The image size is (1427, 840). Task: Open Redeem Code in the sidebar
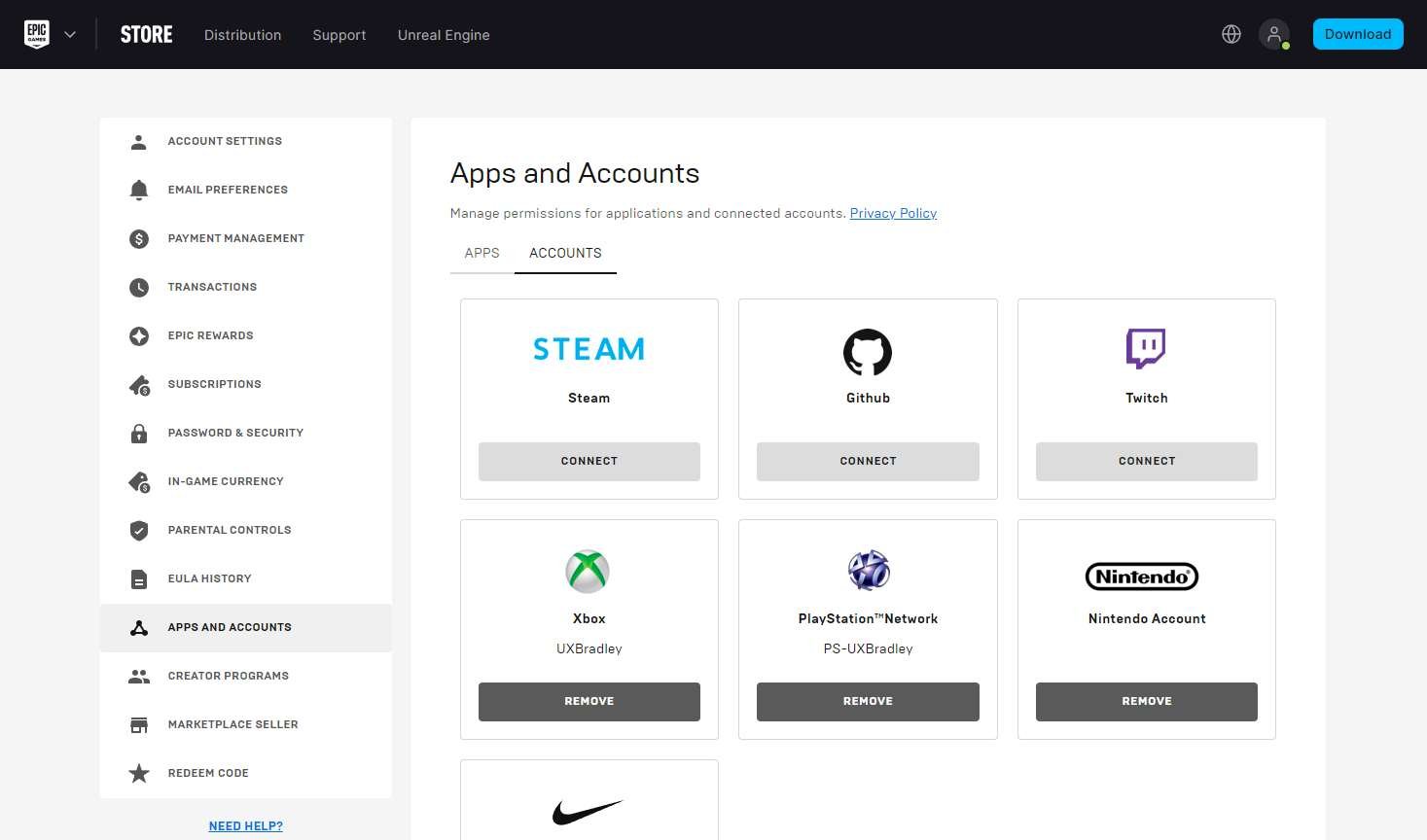[x=246, y=774]
